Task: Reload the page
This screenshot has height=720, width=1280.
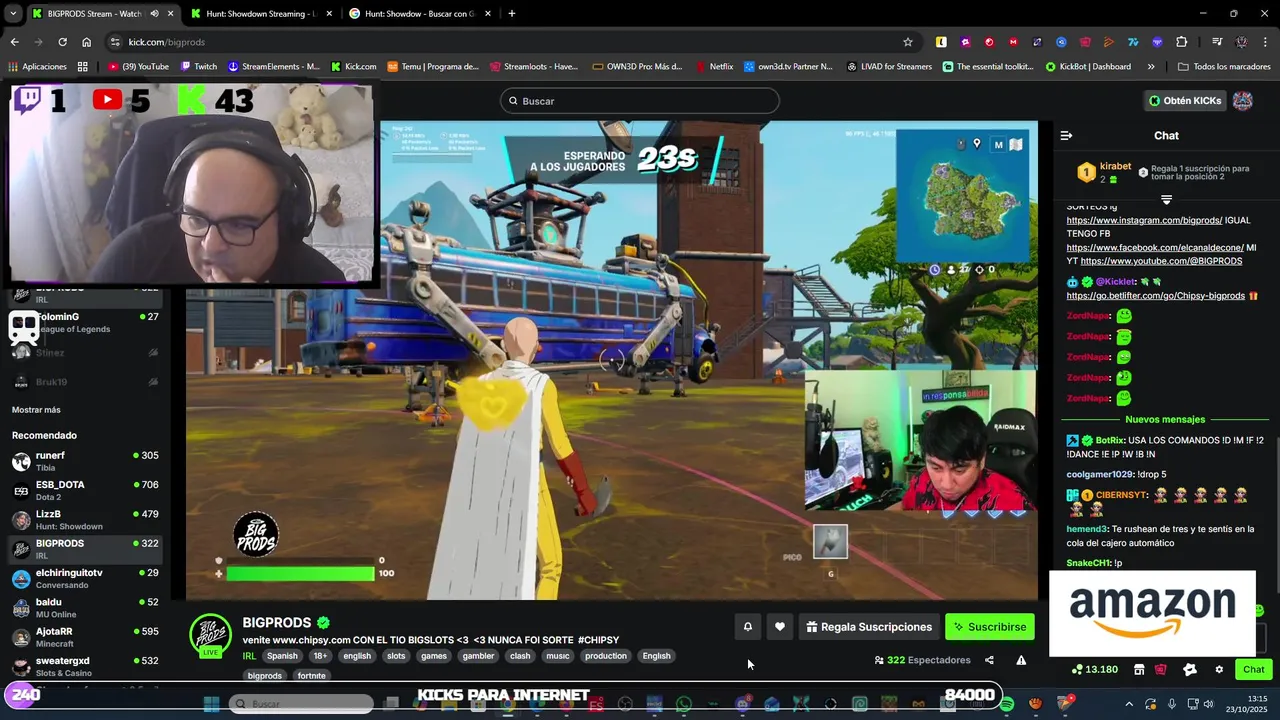Action: (62, 42)
